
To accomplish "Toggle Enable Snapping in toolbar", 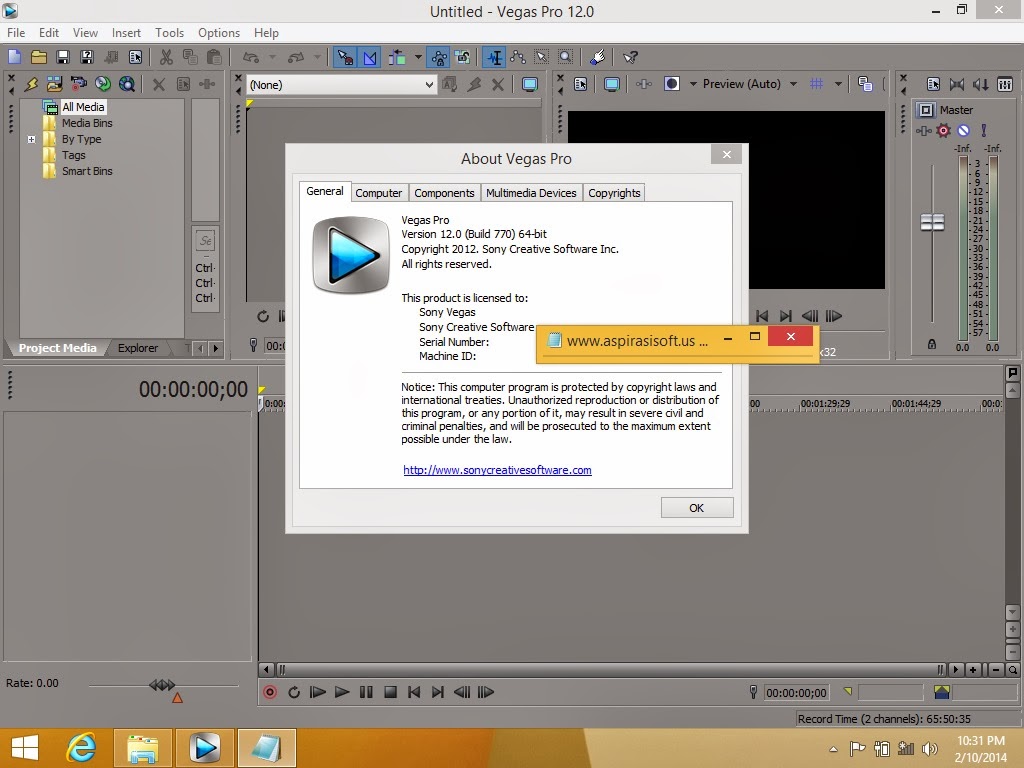I will tap(345, 57).
